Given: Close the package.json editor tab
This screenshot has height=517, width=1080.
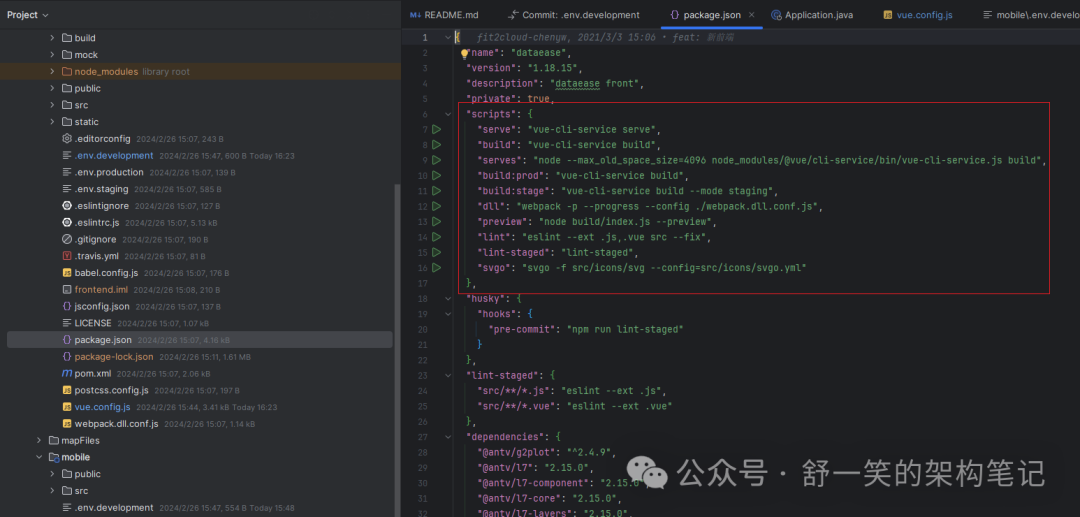Looking at the screenshot, I should (x=751, y=14).
